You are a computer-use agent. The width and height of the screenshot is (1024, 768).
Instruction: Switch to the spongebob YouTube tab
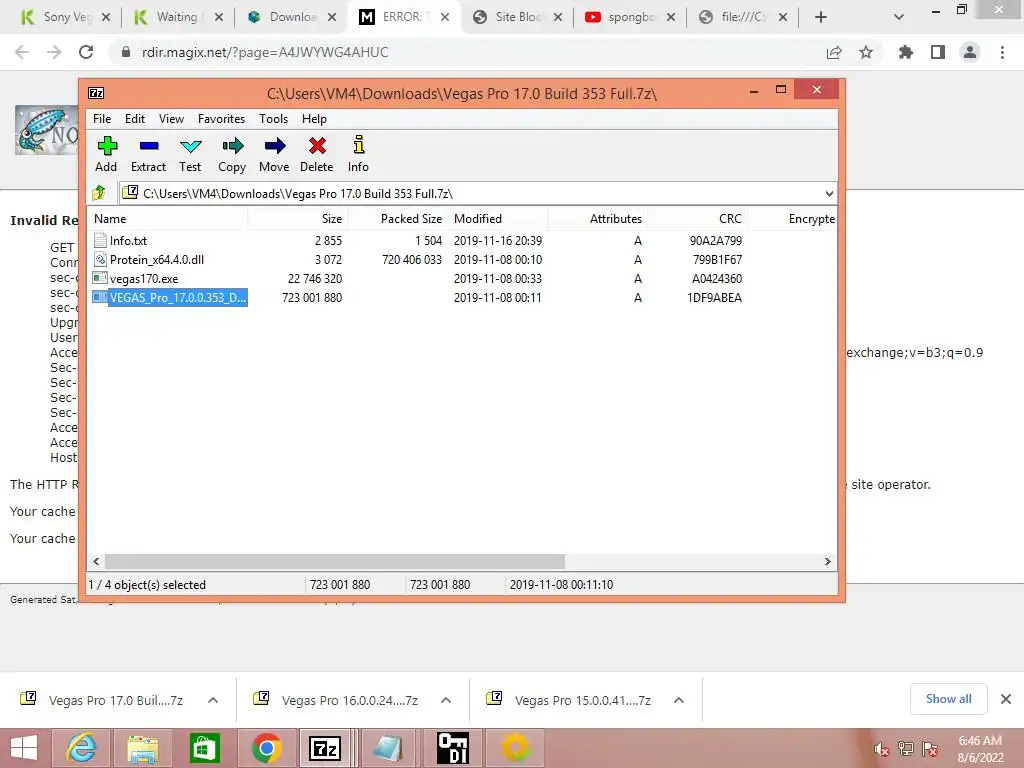[630, 17]
